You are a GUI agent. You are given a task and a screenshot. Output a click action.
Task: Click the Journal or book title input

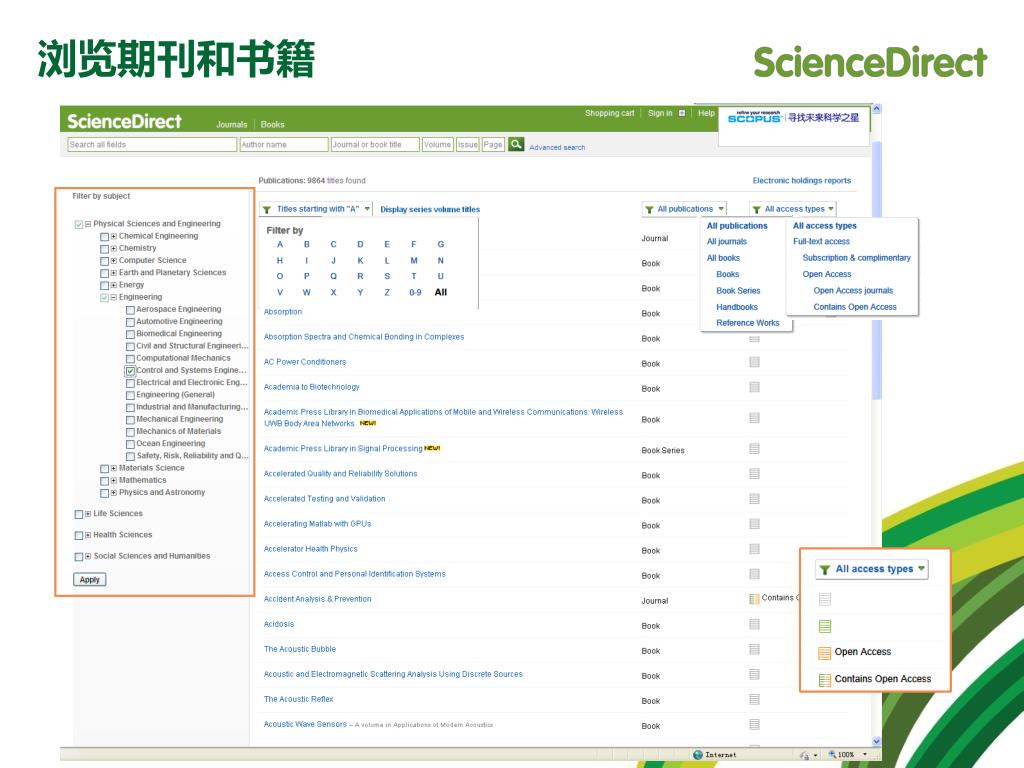(x=375, y=144)
